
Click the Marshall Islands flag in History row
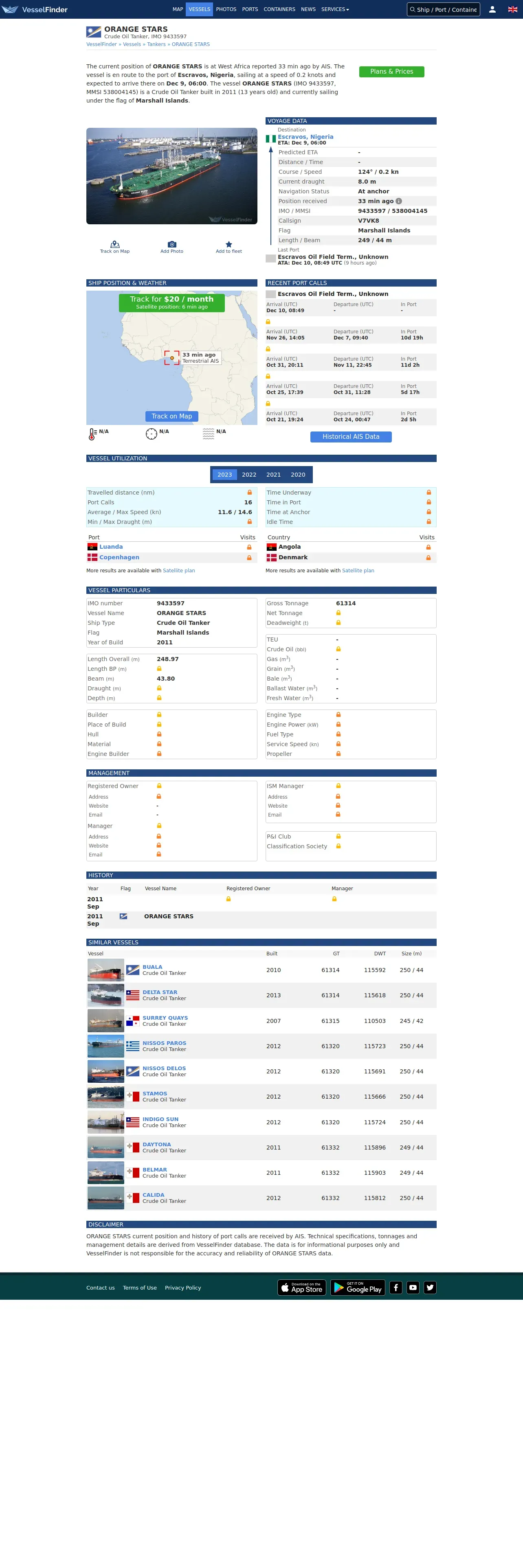pos(123,916)
